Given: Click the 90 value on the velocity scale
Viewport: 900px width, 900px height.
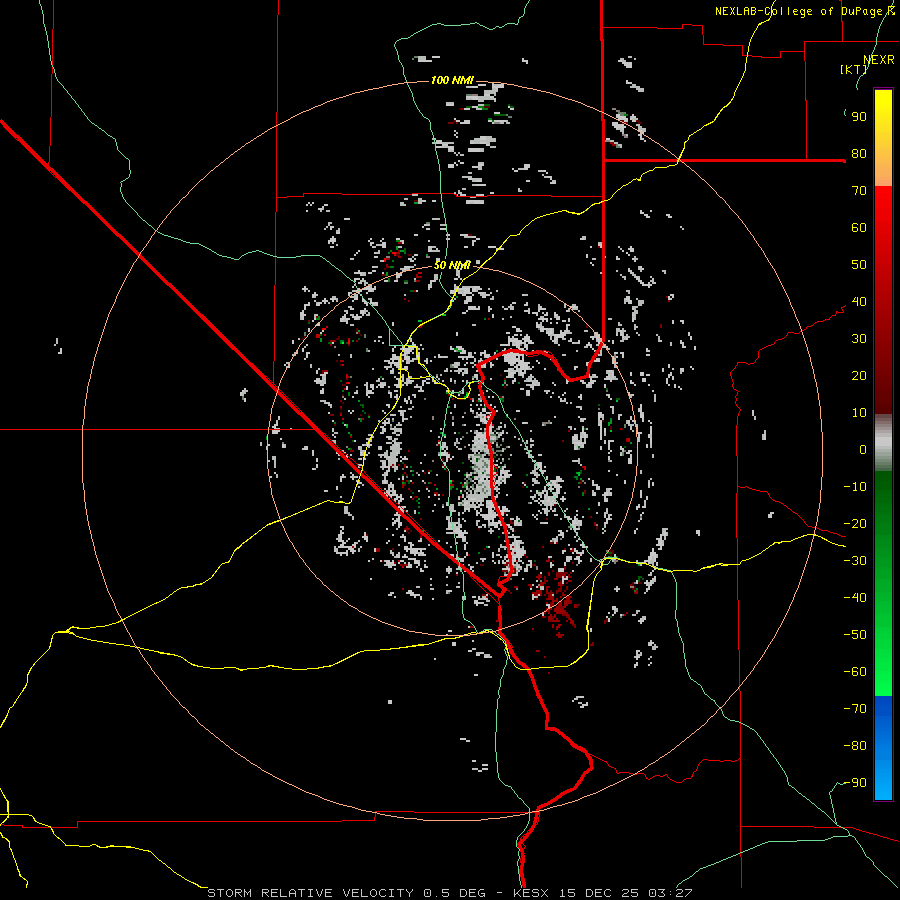Looking at the screenshot, I should [859, 117].
